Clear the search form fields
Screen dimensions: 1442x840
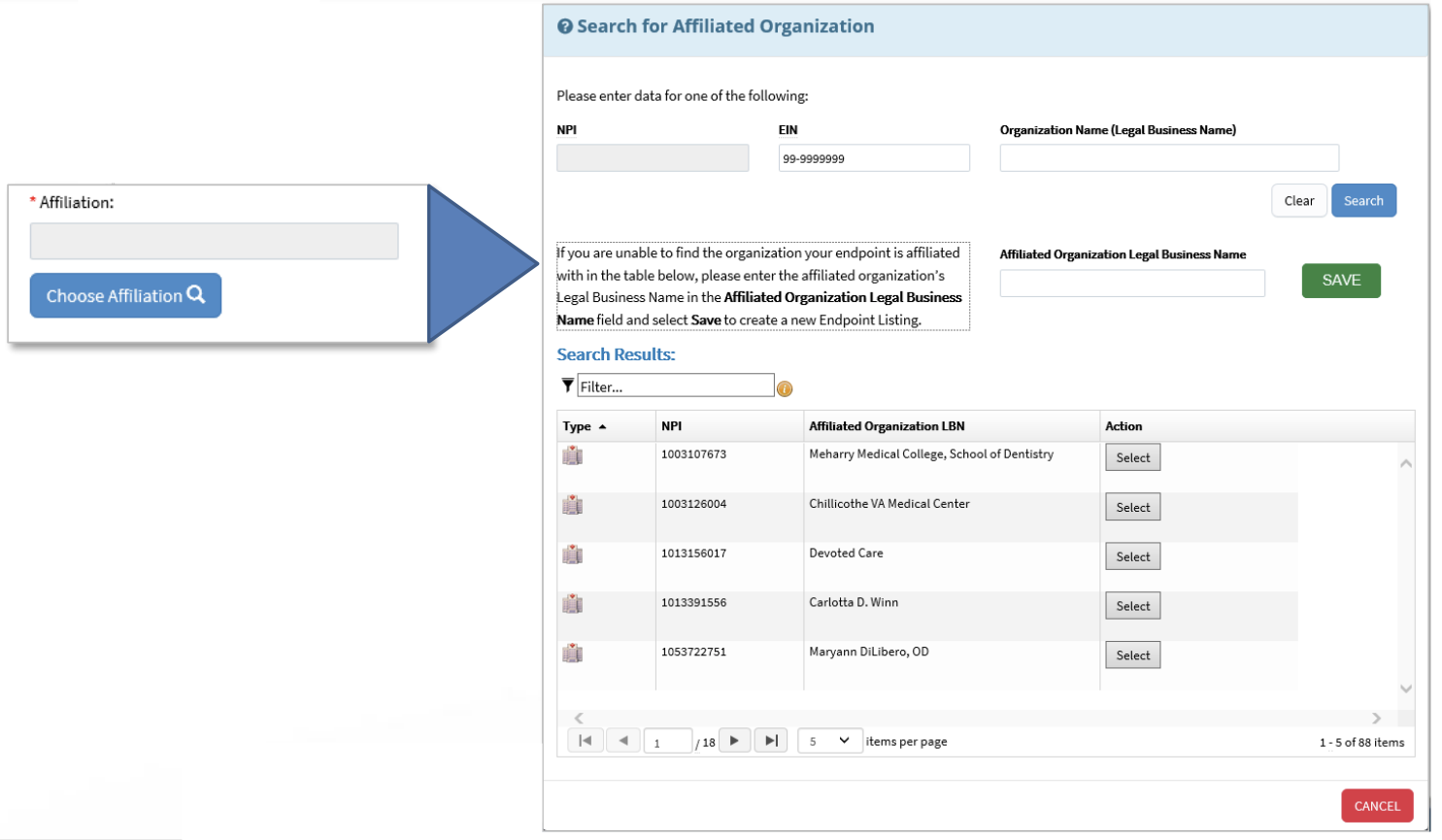[x=1299, y=200]
